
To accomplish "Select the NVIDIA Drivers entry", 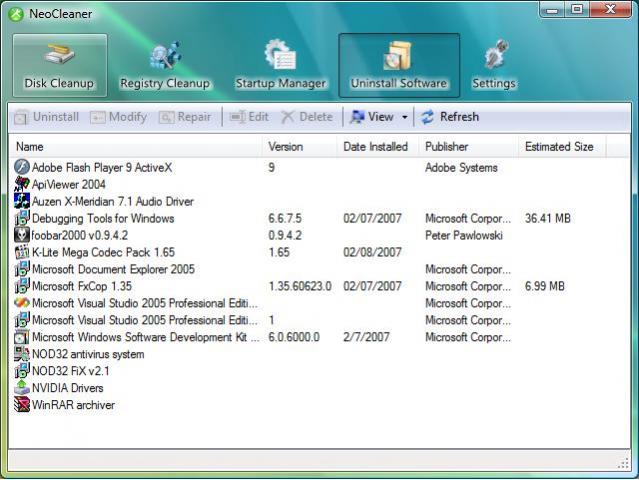I will click(x=67, y=388).
